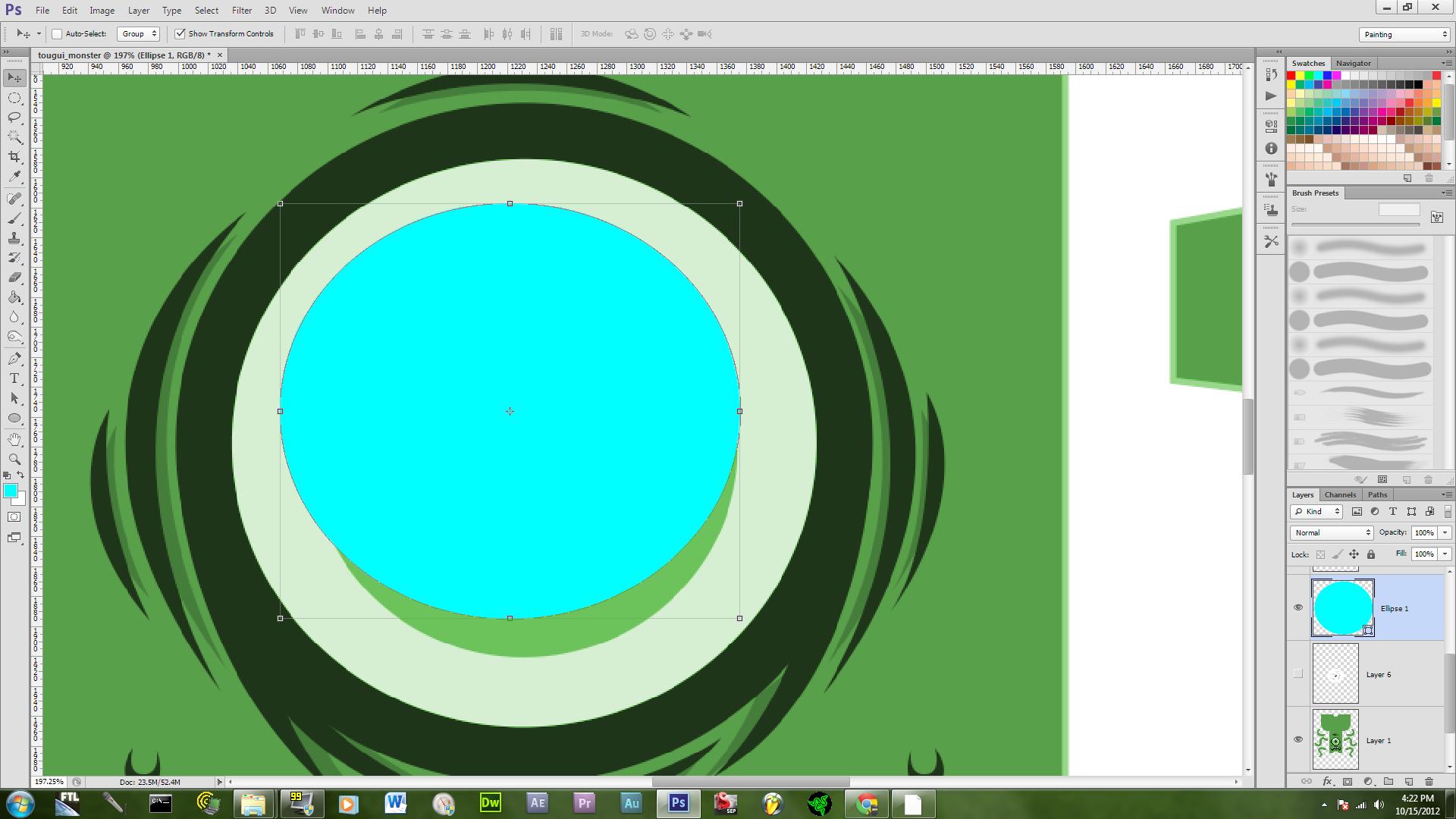Click the Opacity value field
The width and height of the screenshot is (1456, 819).
pyautogui.click(x=1424, y=533)
